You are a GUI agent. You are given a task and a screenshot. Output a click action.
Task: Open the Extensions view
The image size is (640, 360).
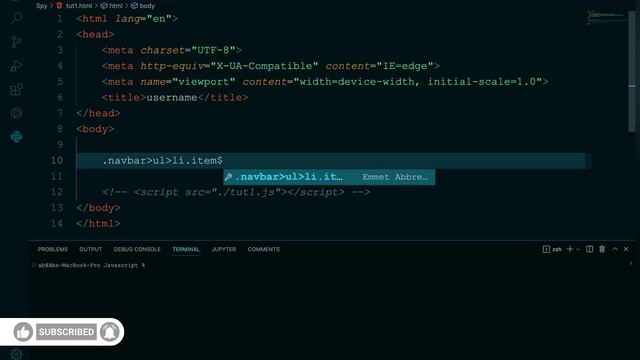[x=16, y=89]
